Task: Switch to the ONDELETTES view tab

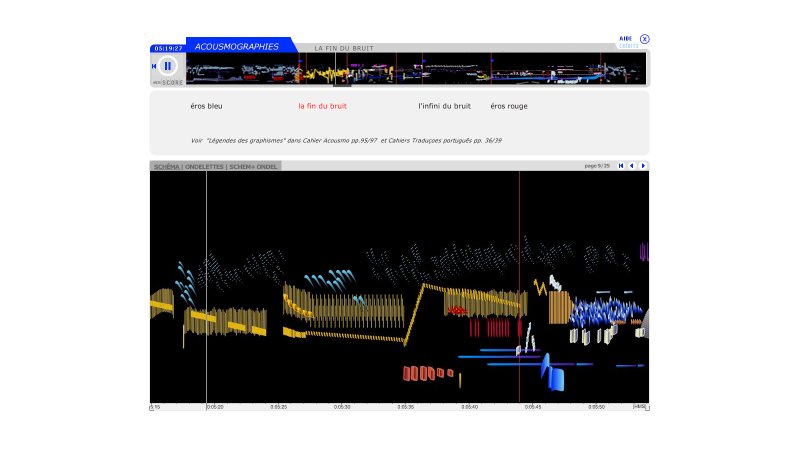Action: [205, 166]
